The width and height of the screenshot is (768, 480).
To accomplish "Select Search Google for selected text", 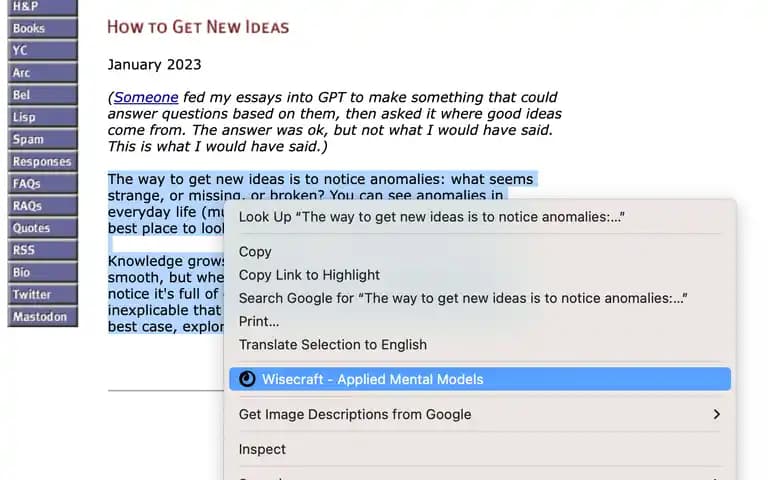I will [480, 298].
